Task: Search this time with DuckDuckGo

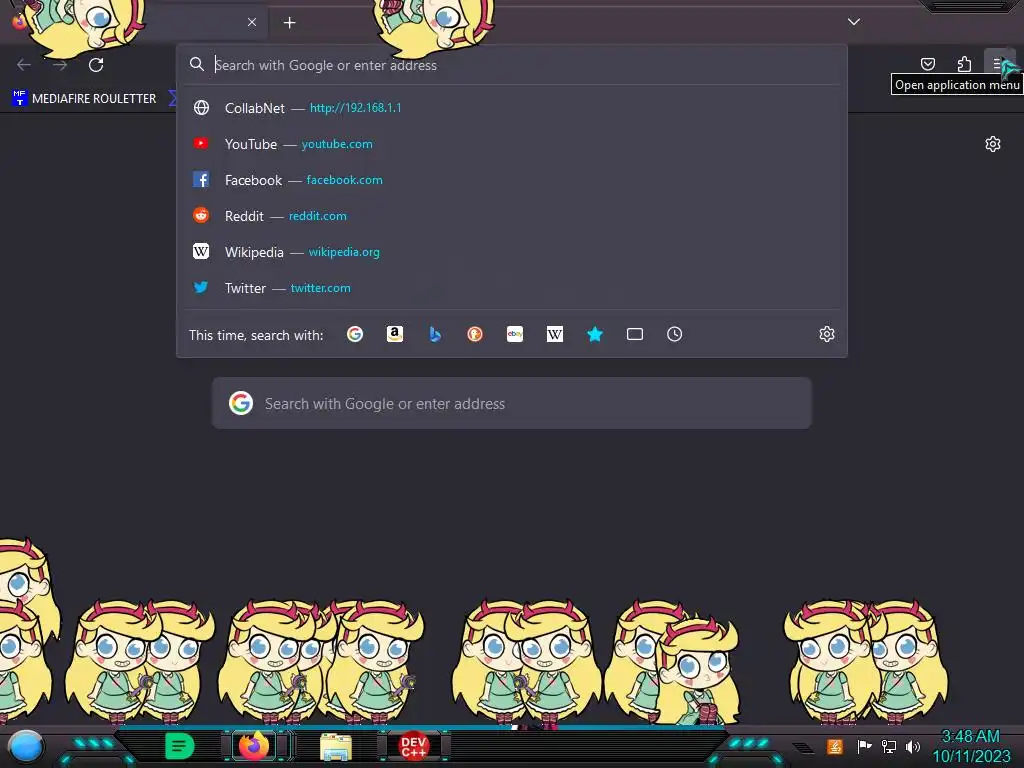Action: [475, 334]
